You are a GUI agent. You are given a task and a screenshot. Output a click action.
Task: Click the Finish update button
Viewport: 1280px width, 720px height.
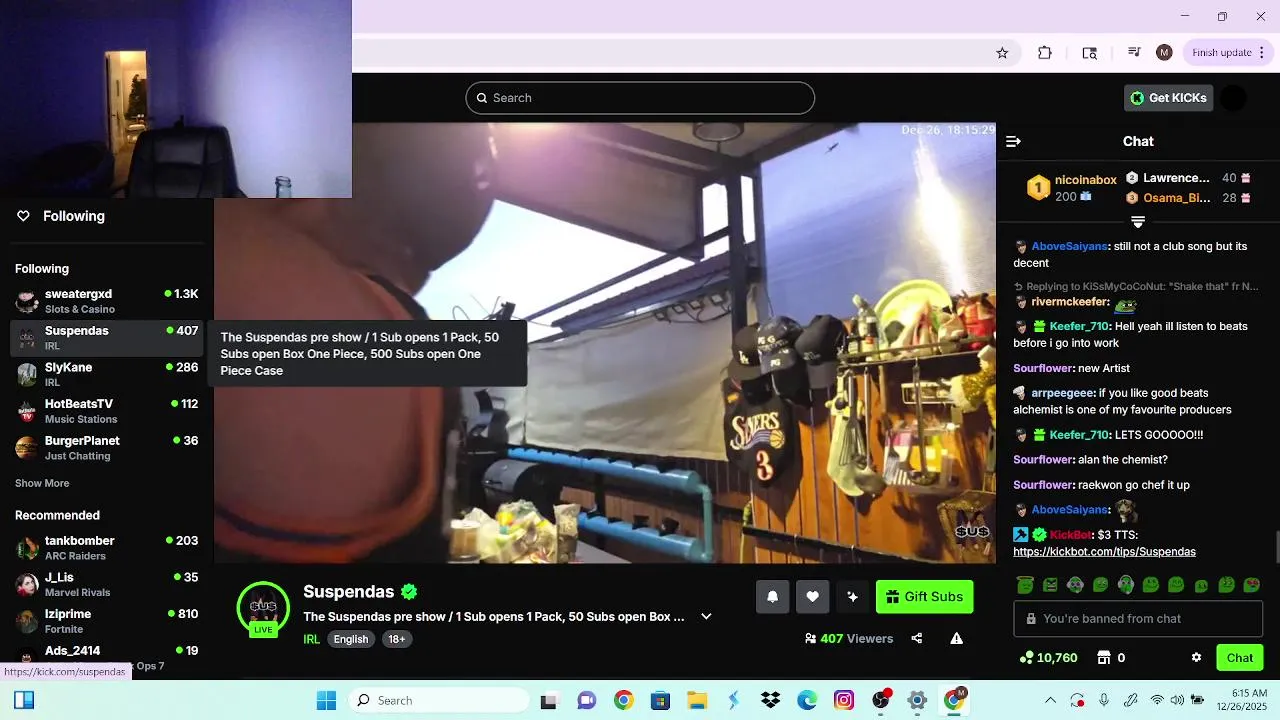(1221, 53)
